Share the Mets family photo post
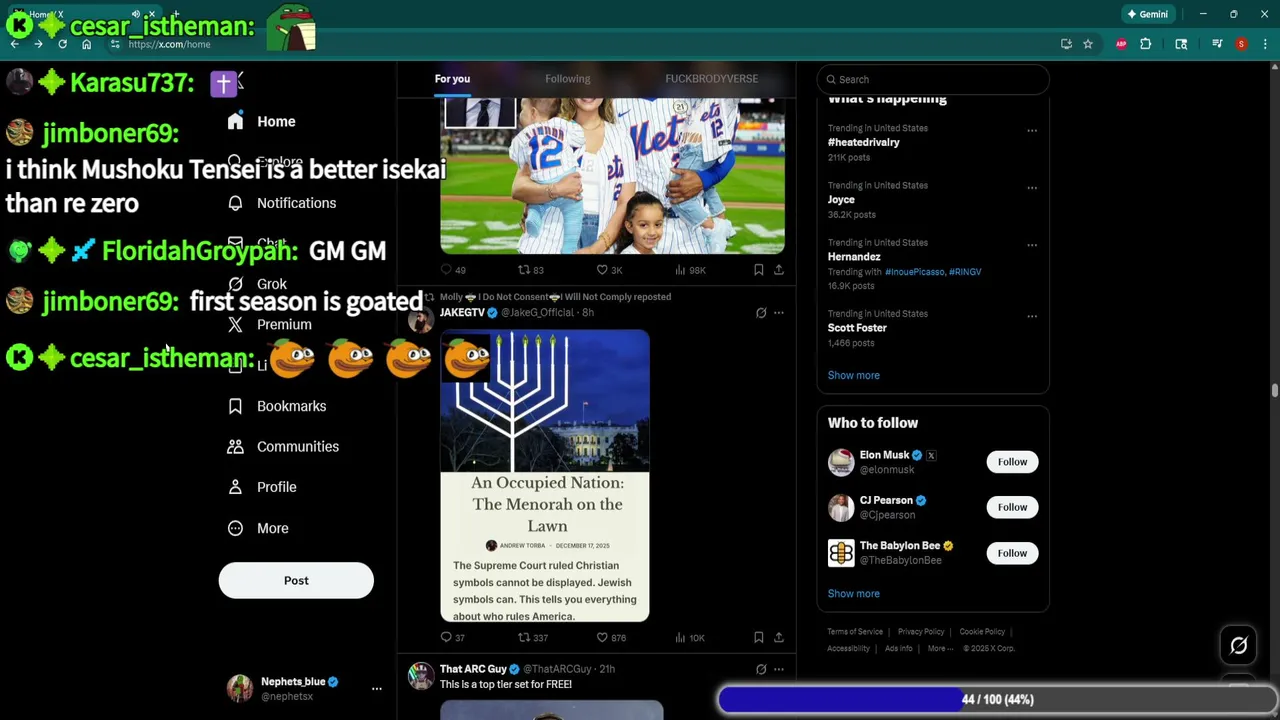 779,270
